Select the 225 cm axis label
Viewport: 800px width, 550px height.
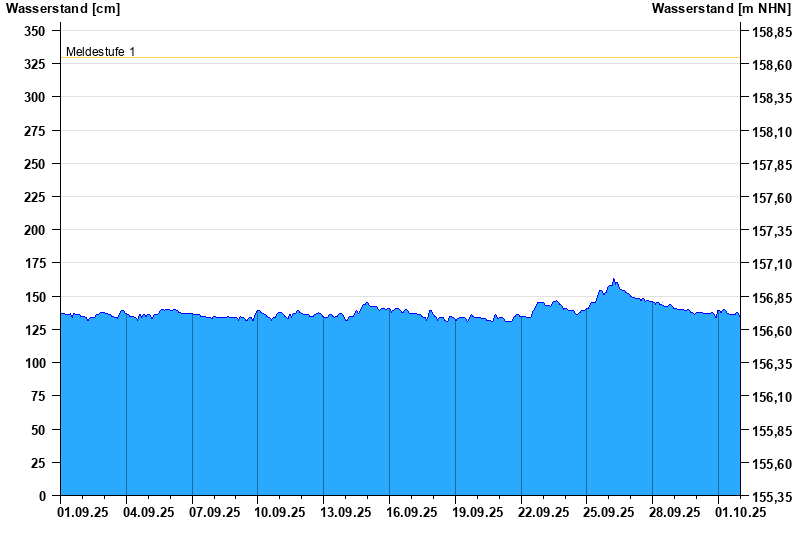[35, 197]
